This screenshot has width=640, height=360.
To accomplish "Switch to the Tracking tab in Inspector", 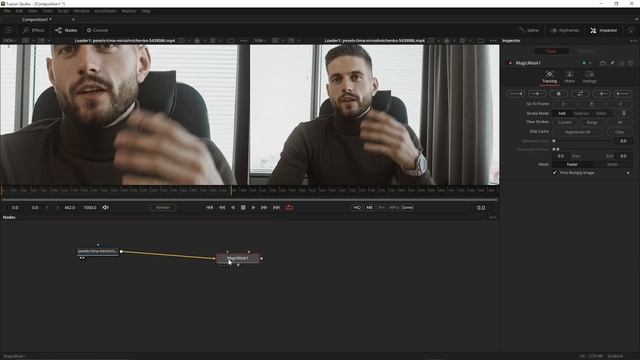I will click(549, 77).
